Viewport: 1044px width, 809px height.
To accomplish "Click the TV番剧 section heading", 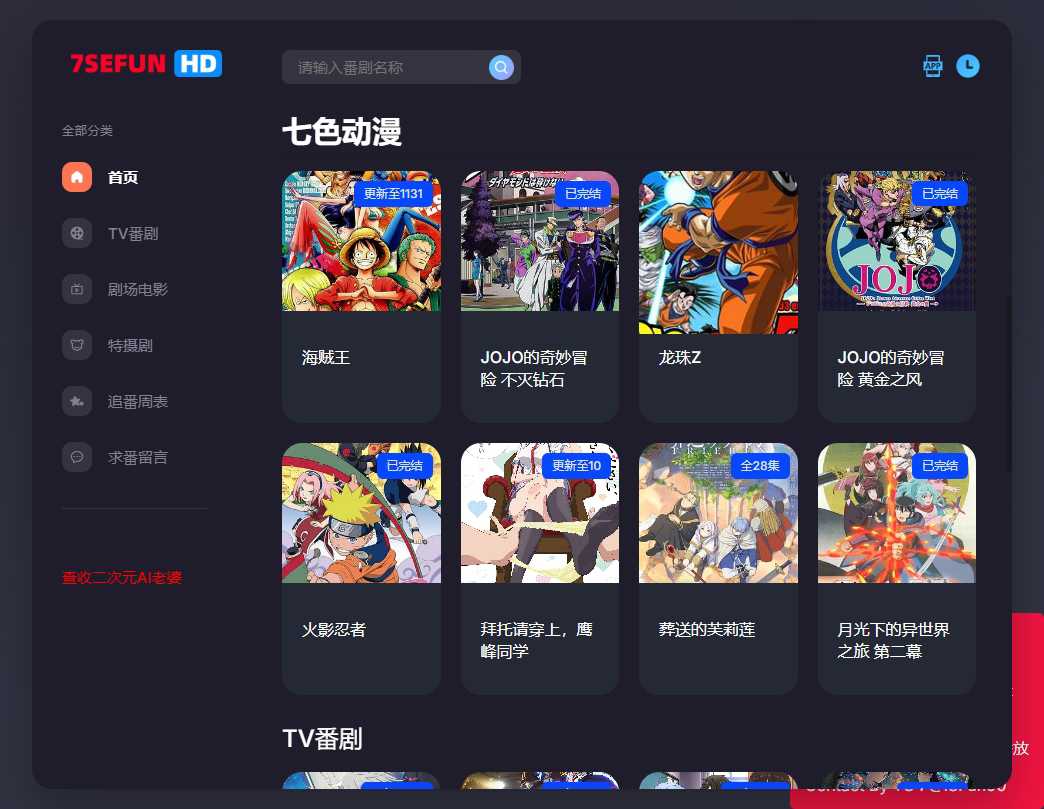I will (323, 739).
